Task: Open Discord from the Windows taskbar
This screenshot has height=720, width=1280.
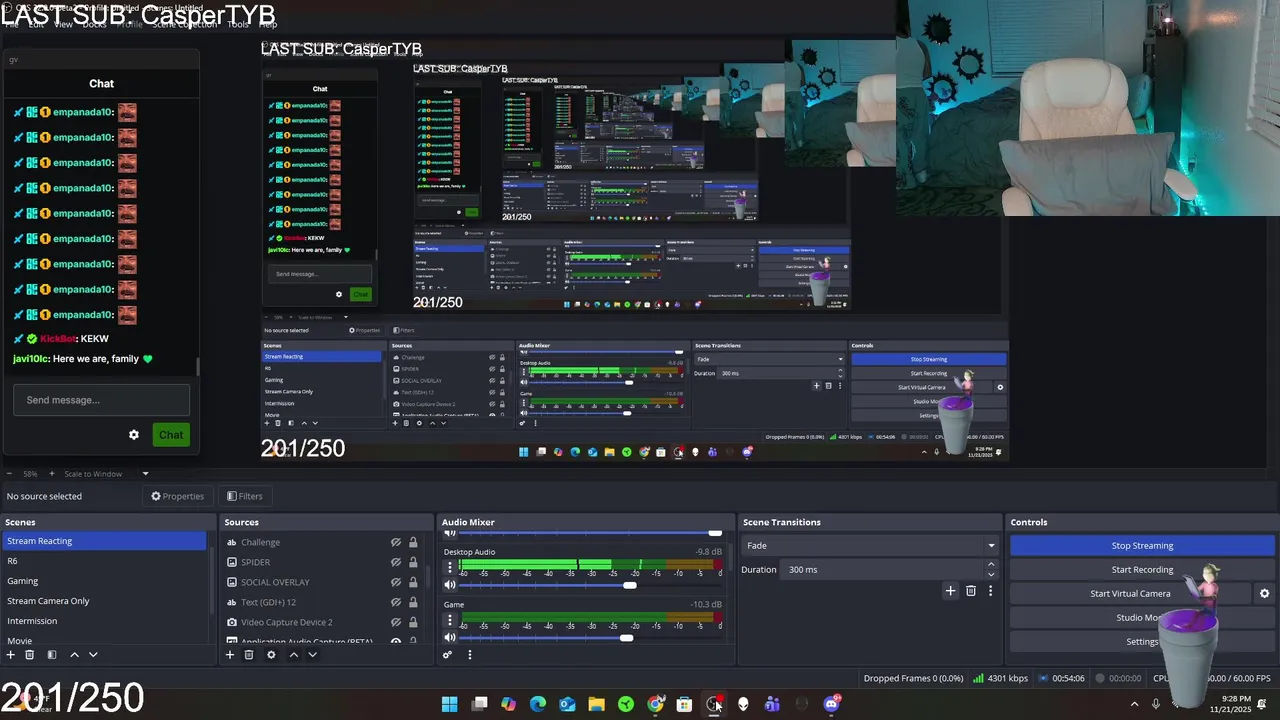Action: pyautogui.click(x=831, y=704)
